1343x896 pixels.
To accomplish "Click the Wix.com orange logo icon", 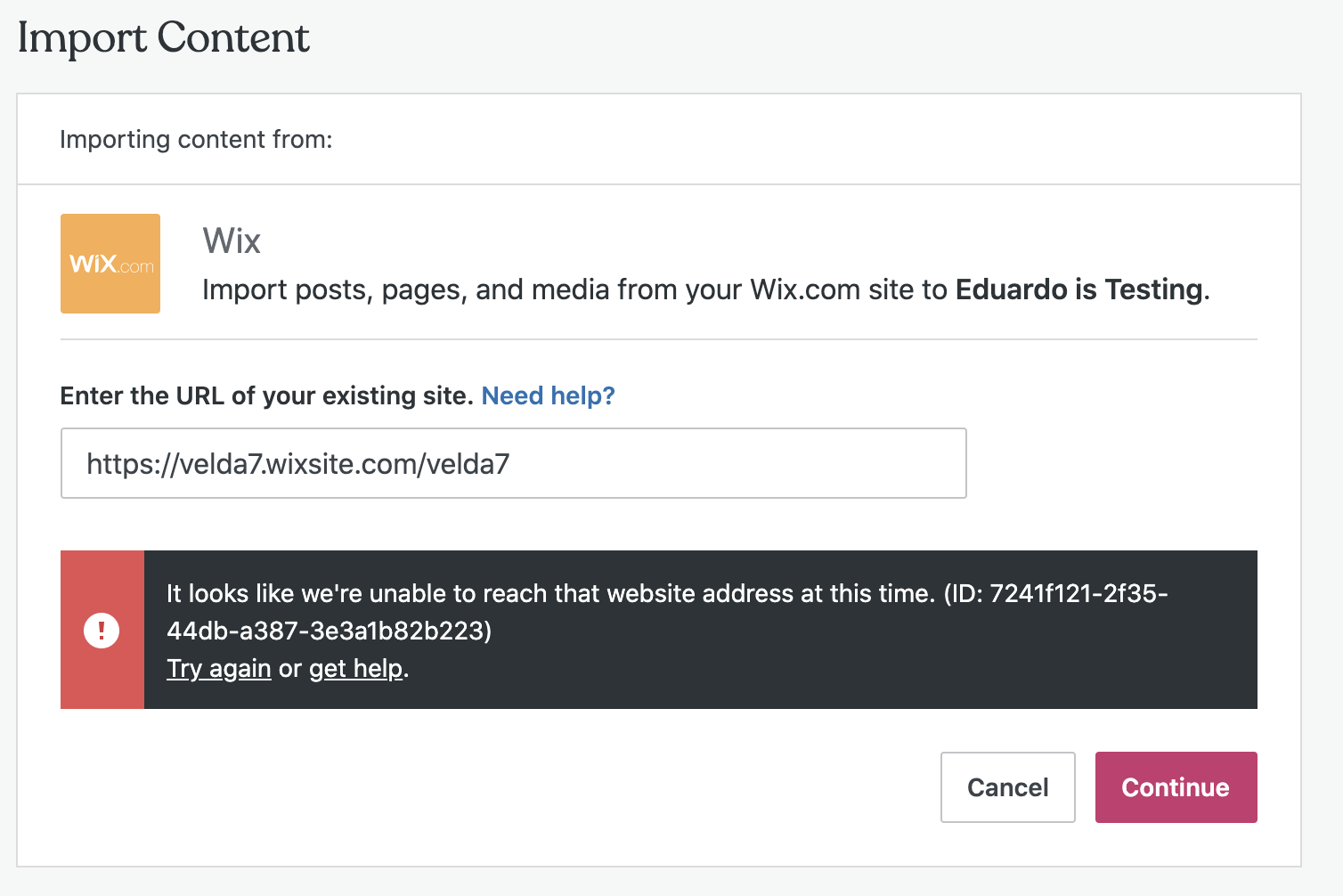I will pyautogui.click(x=110, y=264).
